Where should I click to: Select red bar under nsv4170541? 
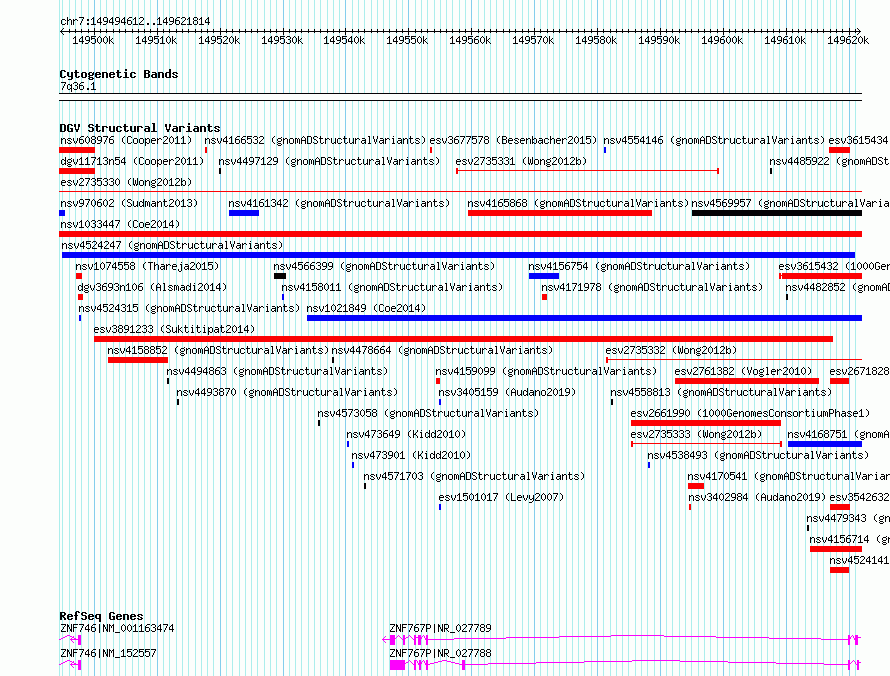point(696,486)
